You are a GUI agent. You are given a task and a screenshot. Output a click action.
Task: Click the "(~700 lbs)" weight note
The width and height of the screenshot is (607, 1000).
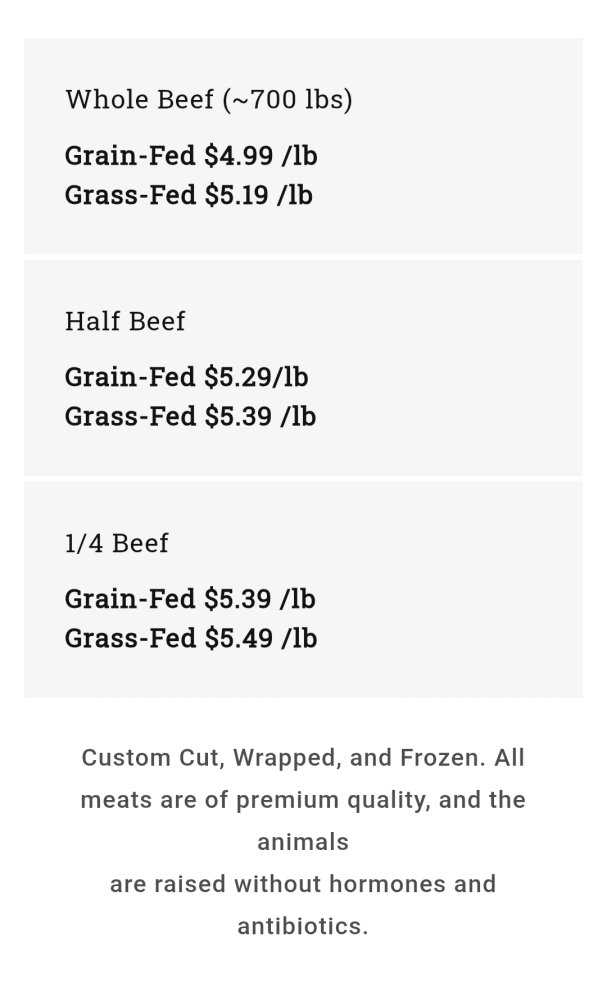point(287,100)
